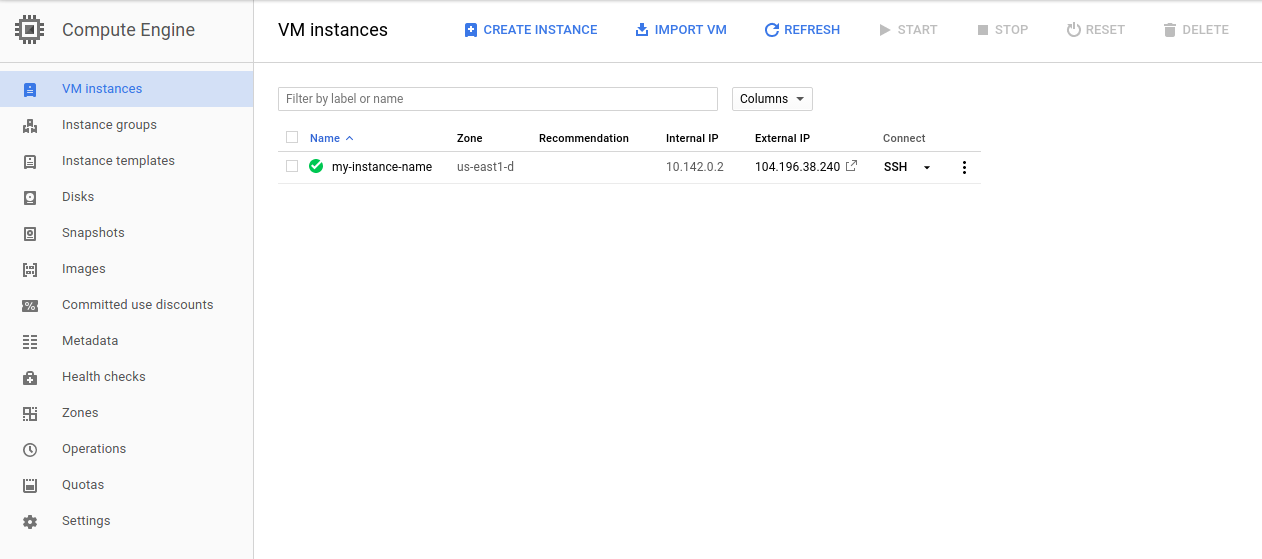Image resolution: width=1262 pixels, height=559 pixels.
Task: Click the Snapshots sidebar icon
Action: click(30, 233)
